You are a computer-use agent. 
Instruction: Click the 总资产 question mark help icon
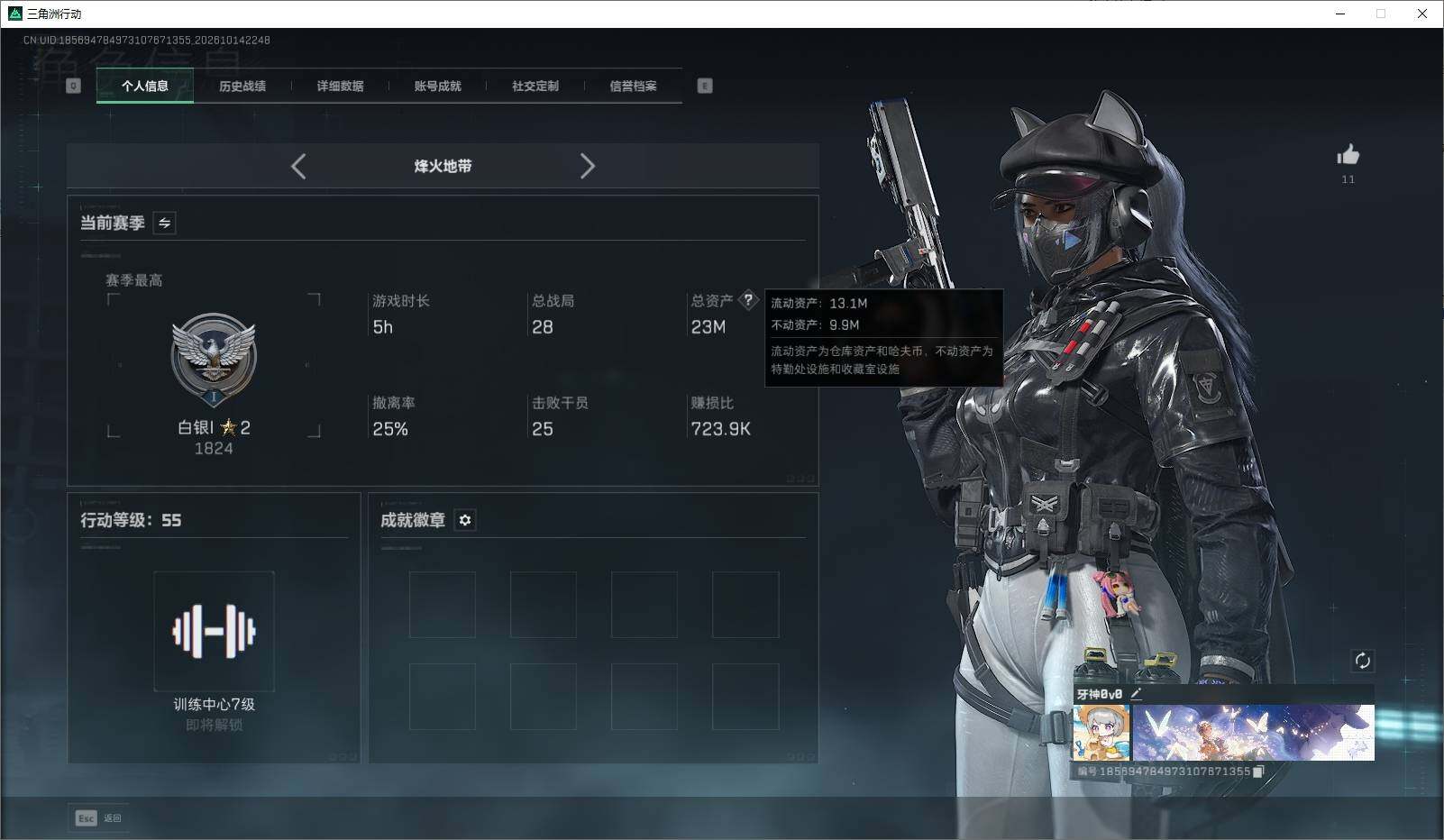point(748,300)
